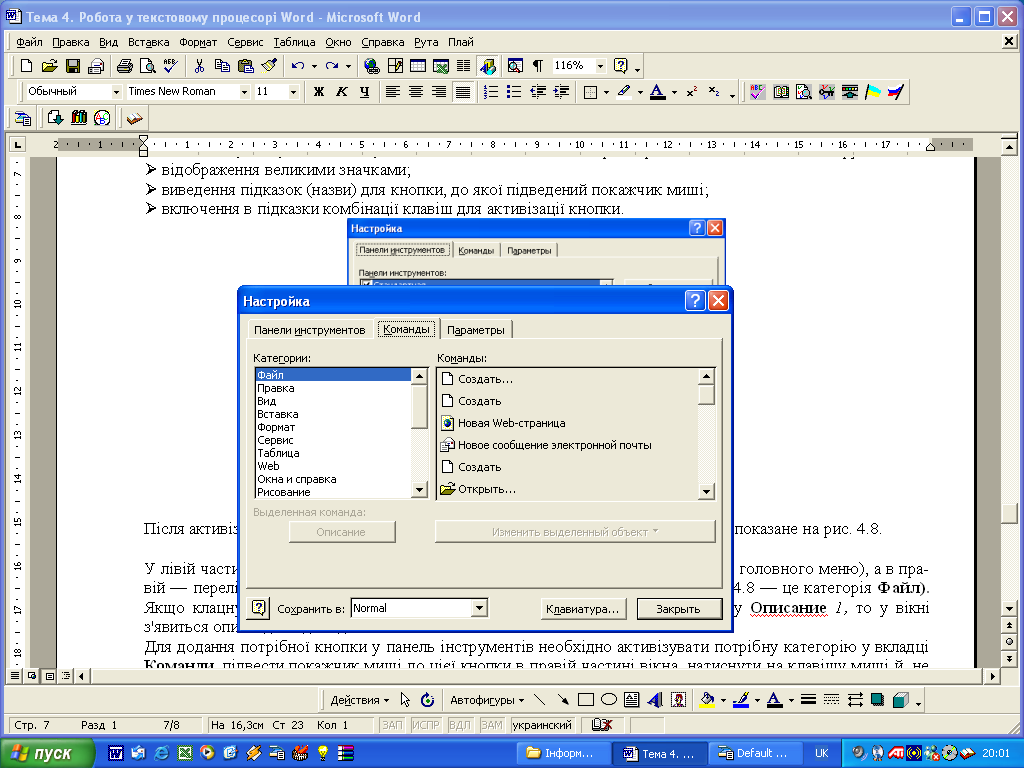
Task: Click the Copy icon
Action: (222, 65)
